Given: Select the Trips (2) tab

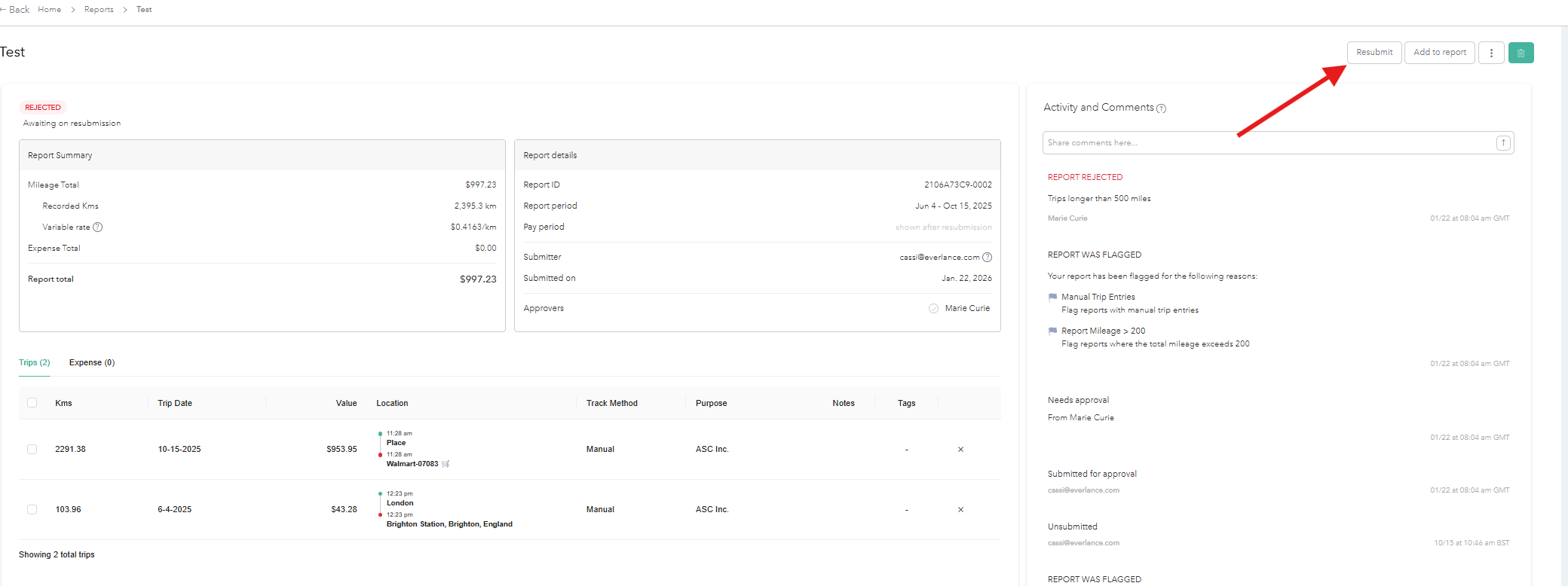Looking at the screenshot, I should click(35, 363).
